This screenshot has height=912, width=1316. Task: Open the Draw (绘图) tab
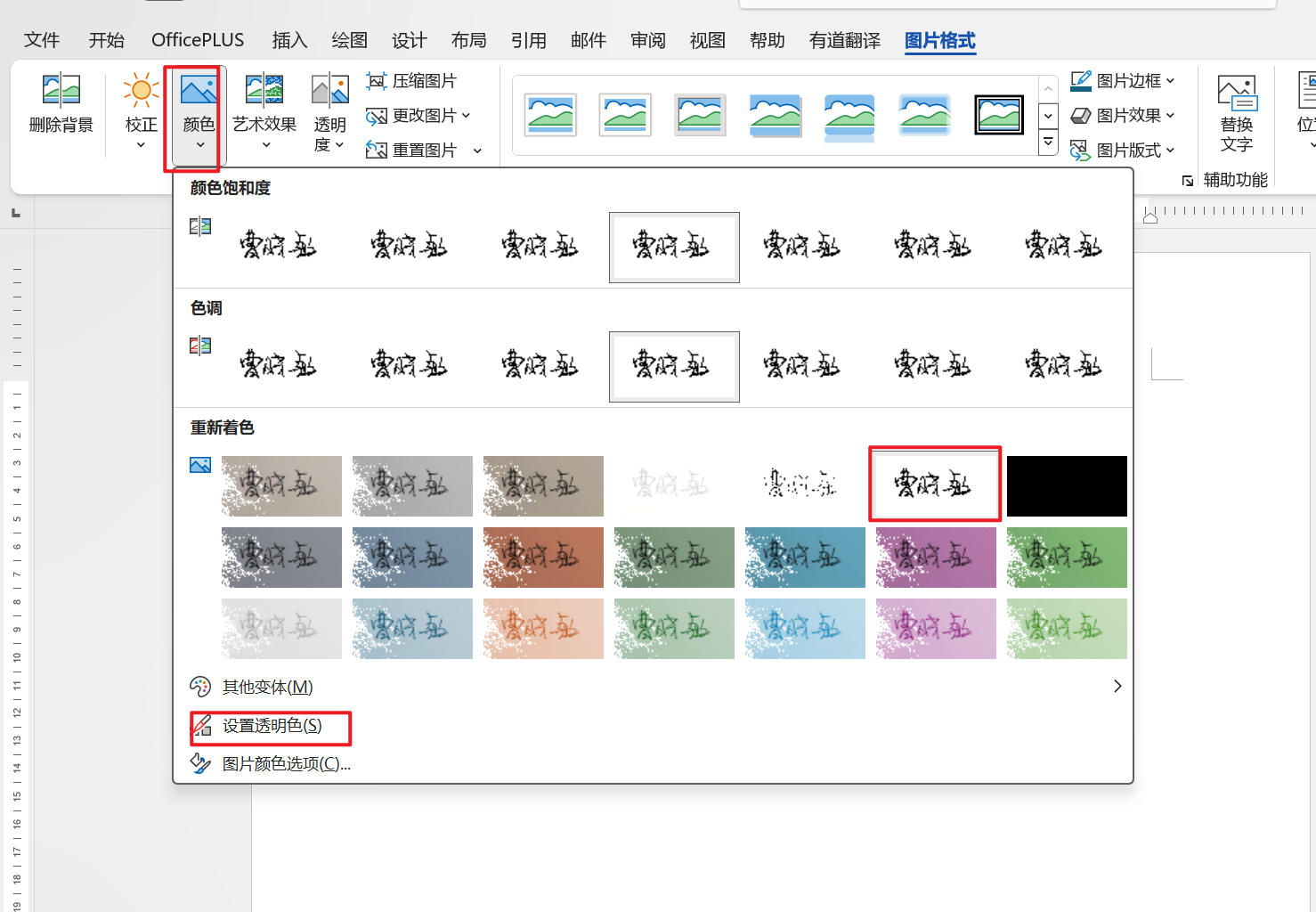(x=350, y=40)
